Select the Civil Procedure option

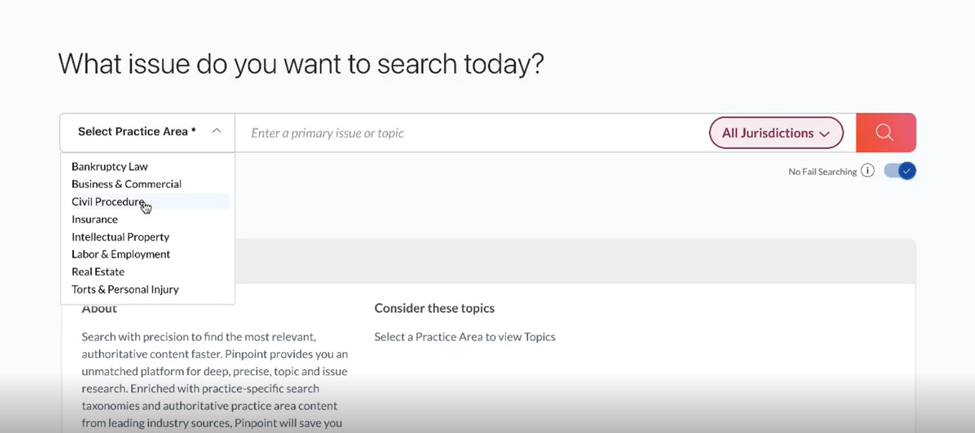108,202
